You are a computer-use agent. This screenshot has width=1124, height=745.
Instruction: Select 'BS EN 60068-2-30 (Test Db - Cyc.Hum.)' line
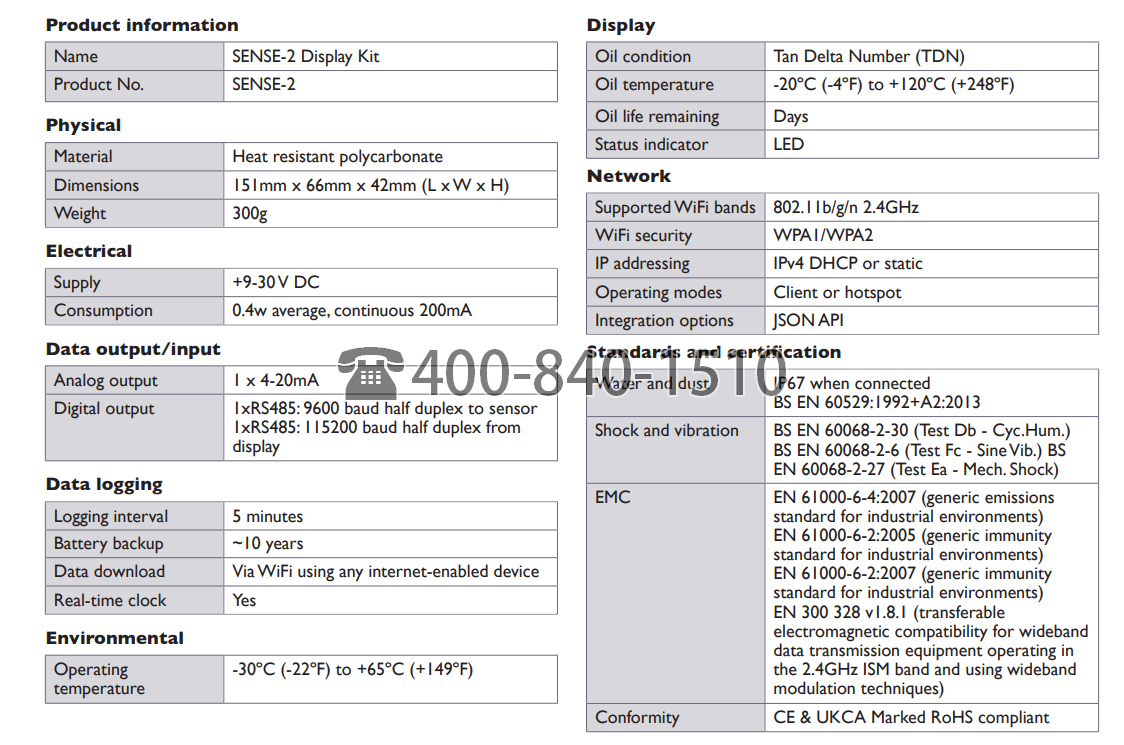click(x=921, y=430)
